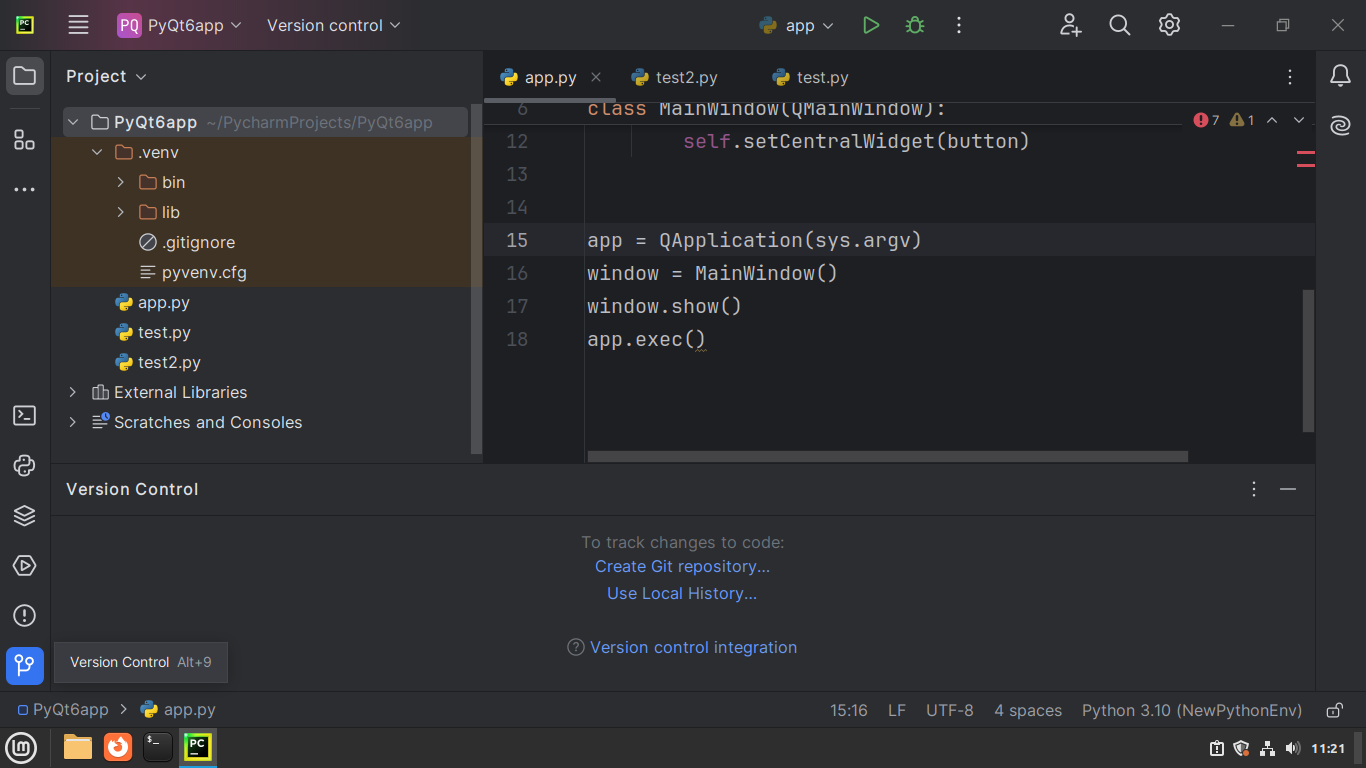Toggle read-only lock in status bar
The width and height of the screenshot is (1366, 768).
click(x=1334, y=710)
